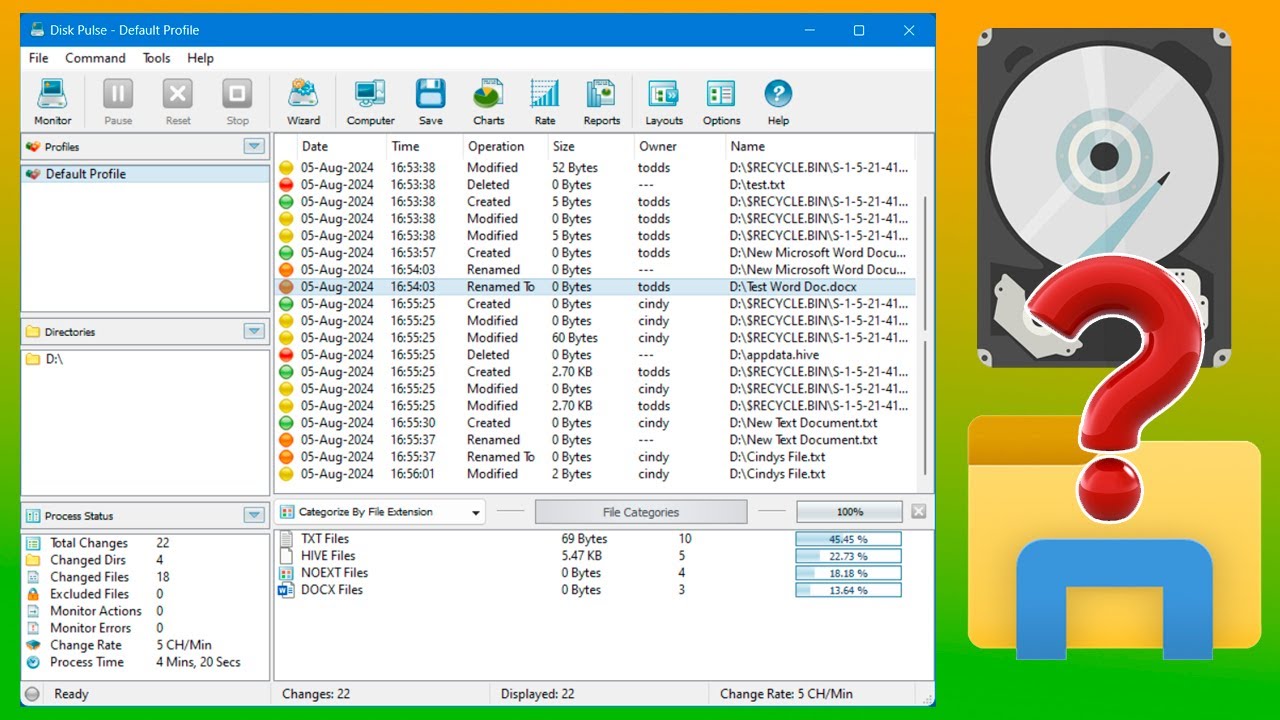Image resolution: width=1280 pixels, height=720 pixels.
Task: Click the 5.47 KB HIVE Files size
Action: tap(582, 556)
